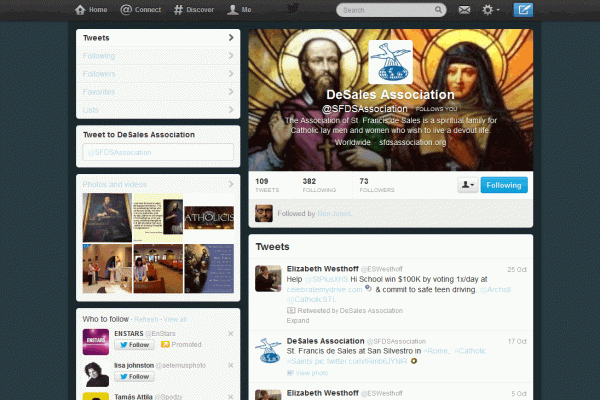
Task: View 109 Tweets count
Action: click(267, 185)
